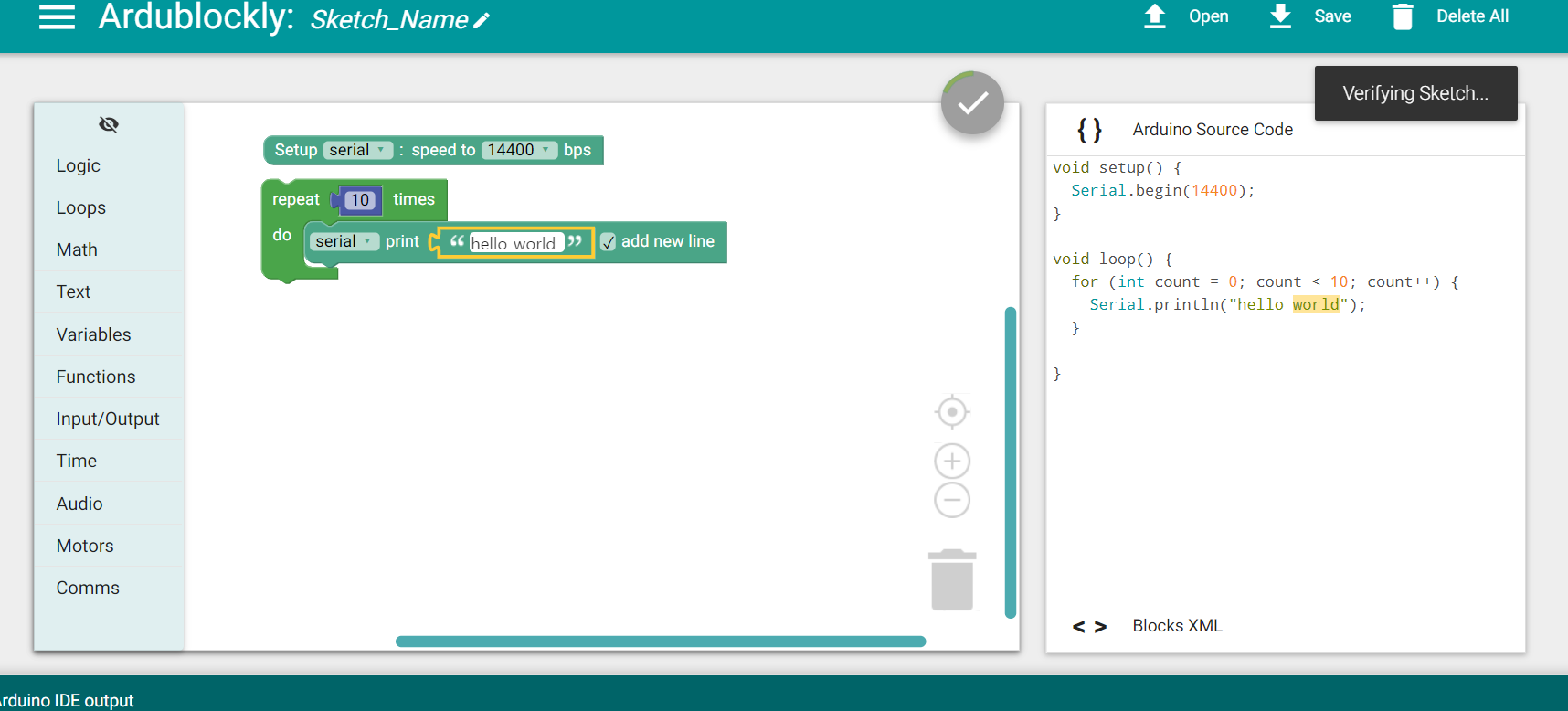Open the serial print port dropdown
Viewport: 1568px width, 711px height.
pos(344,241)
